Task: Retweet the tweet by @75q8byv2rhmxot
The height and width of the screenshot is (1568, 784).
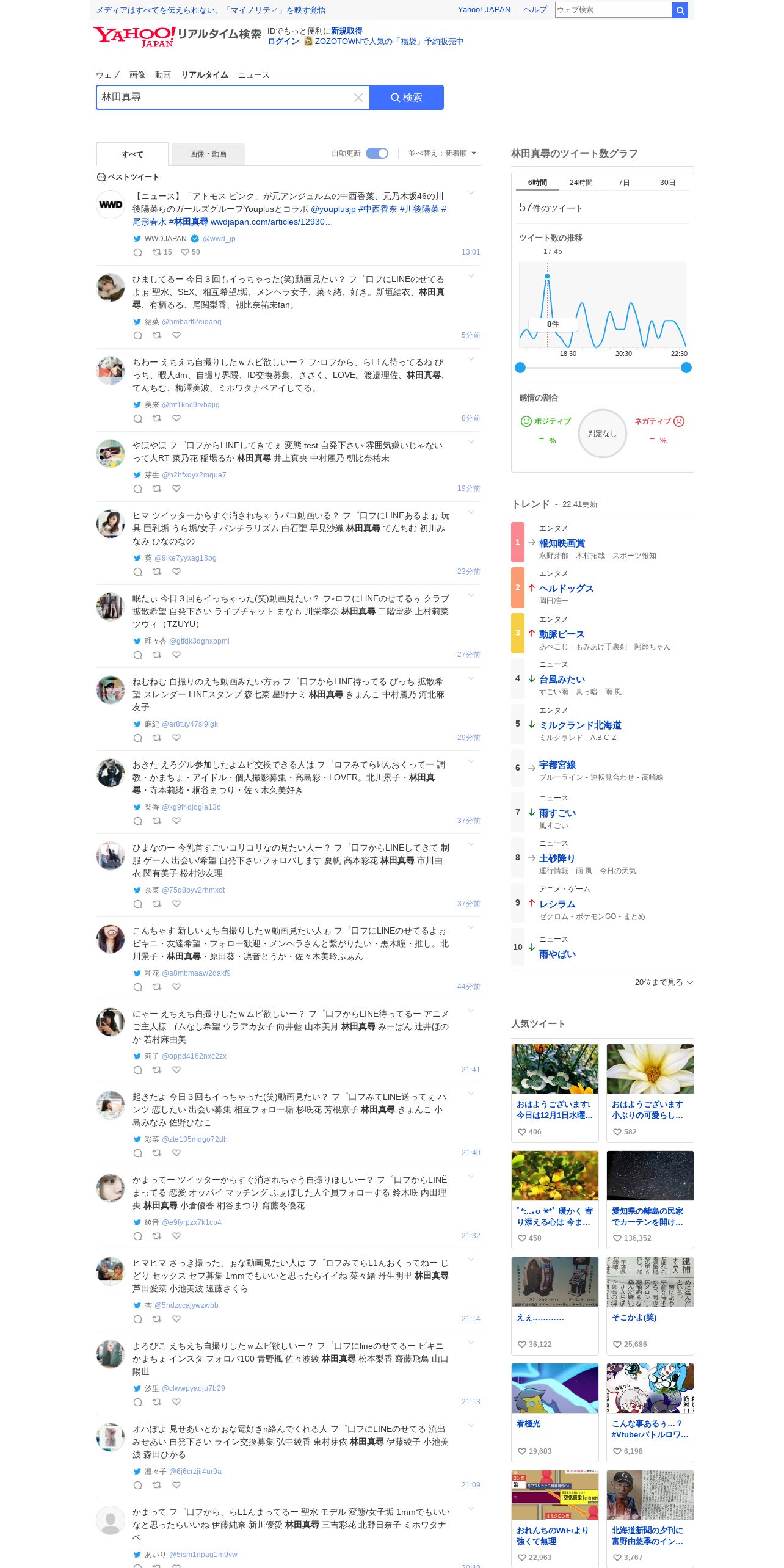Action: click(157, 904)
